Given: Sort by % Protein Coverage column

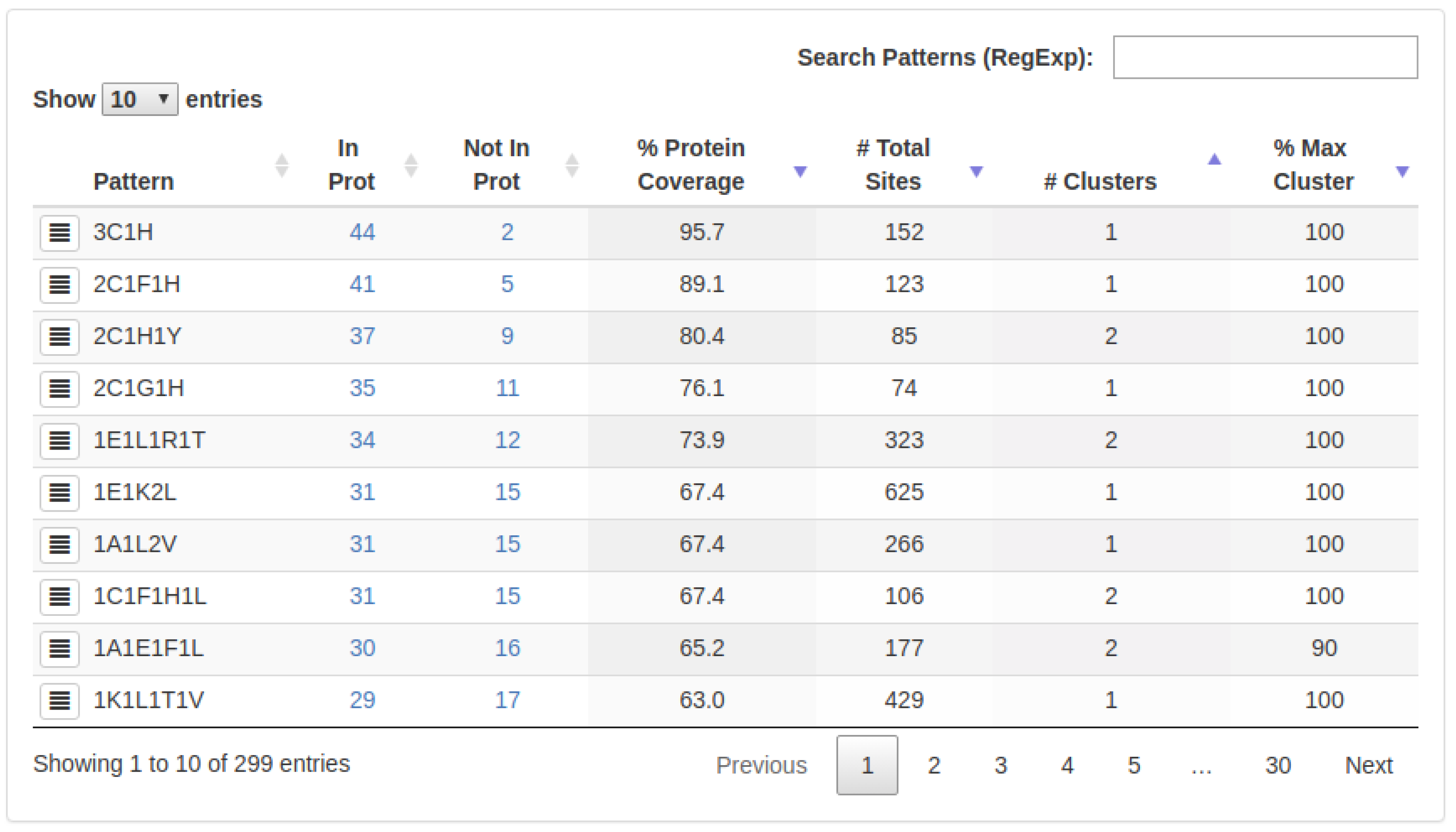Looking at the screenshot, I should [x=690, y=165].
